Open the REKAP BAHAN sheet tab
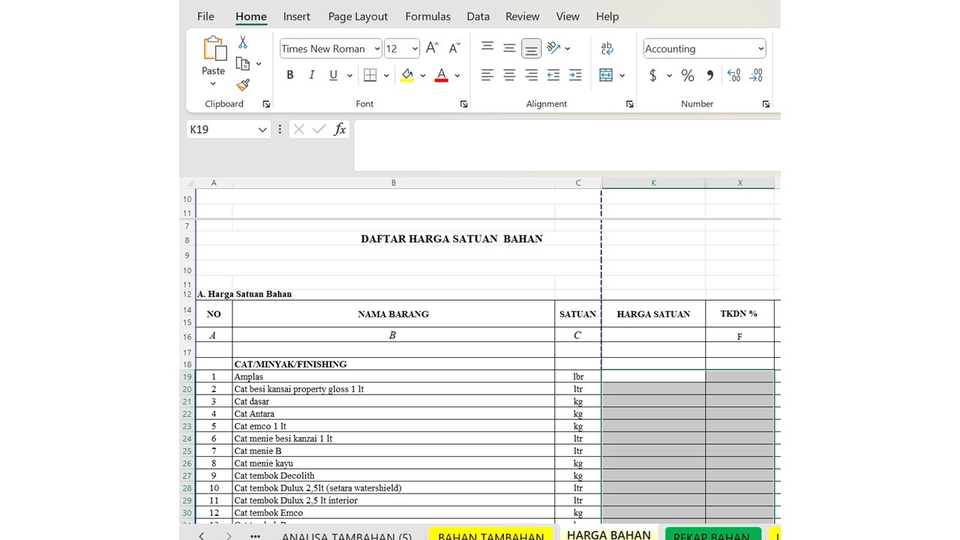960x540 pixels. coord(711,534)
